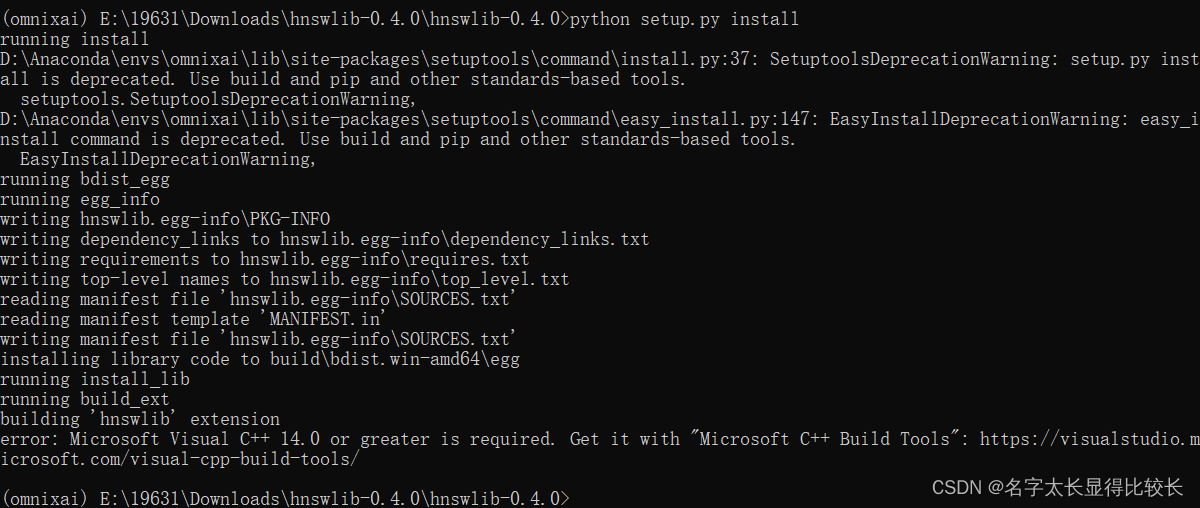Viewport: 1200px width, 508px height.
Task: Click the final empty command prompt line
Action: (285, 497)
